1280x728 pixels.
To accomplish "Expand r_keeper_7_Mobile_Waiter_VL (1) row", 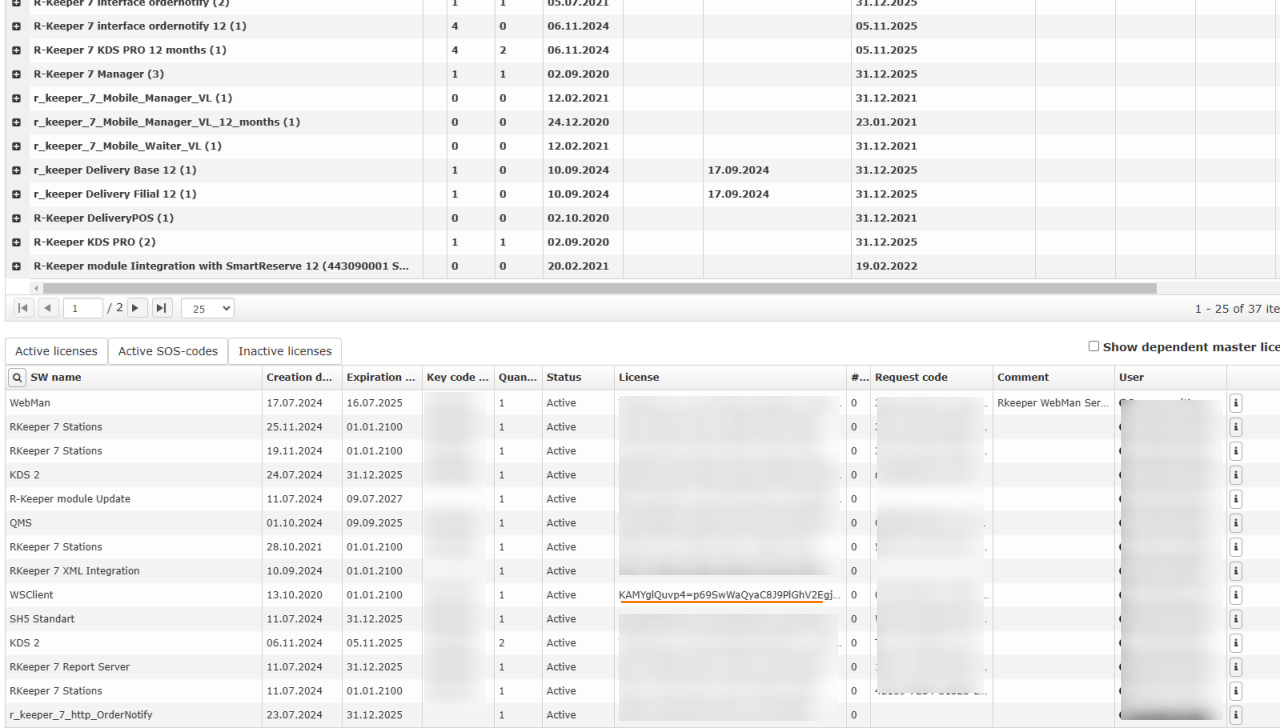I will [x=16, y=146].
